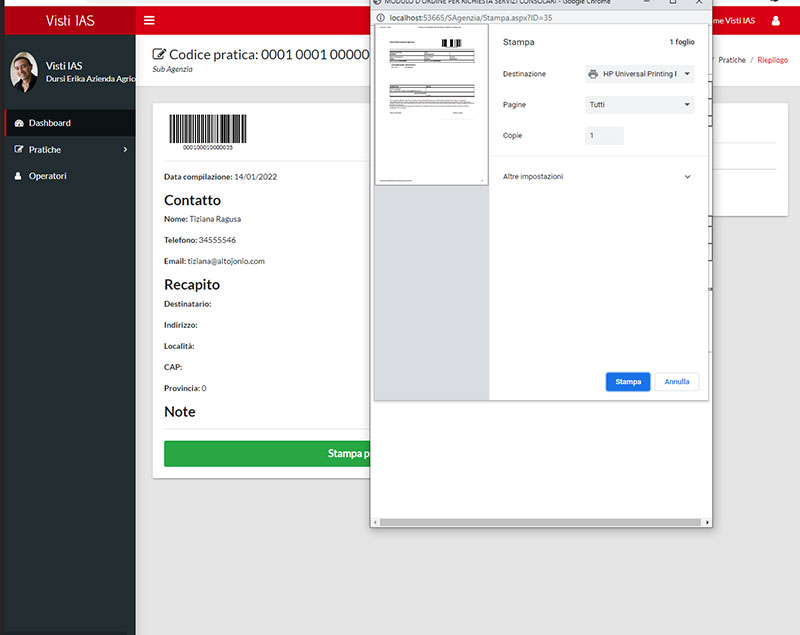Viewport: 800px width, 635px height.
Task: Open Pratiche in the sidebar menu
Action: pyautogui.click(x=70, y=149)
